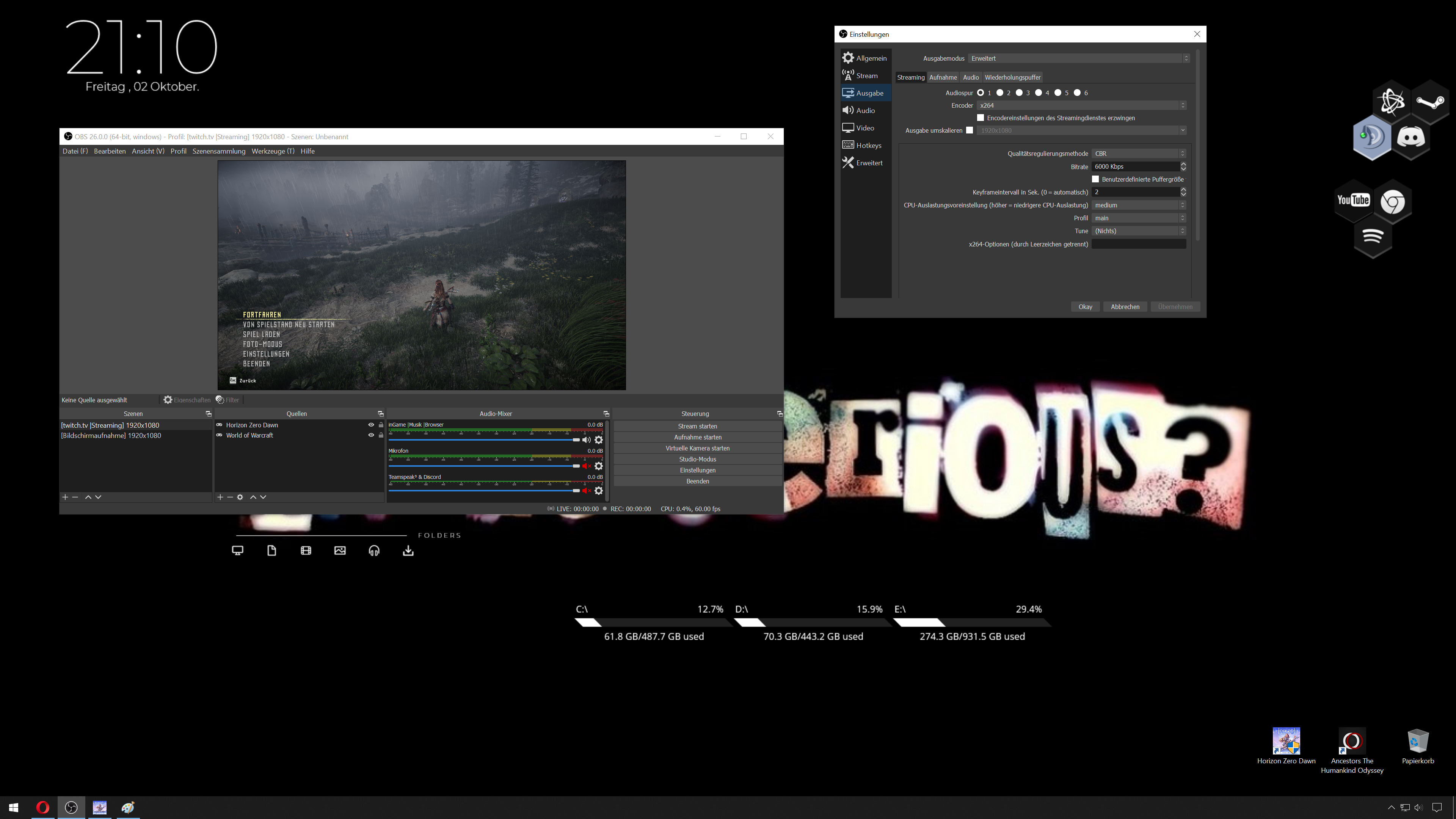Unmute the Teamspeak & Discord channel
1456x819 pixels.
(586, 491)
